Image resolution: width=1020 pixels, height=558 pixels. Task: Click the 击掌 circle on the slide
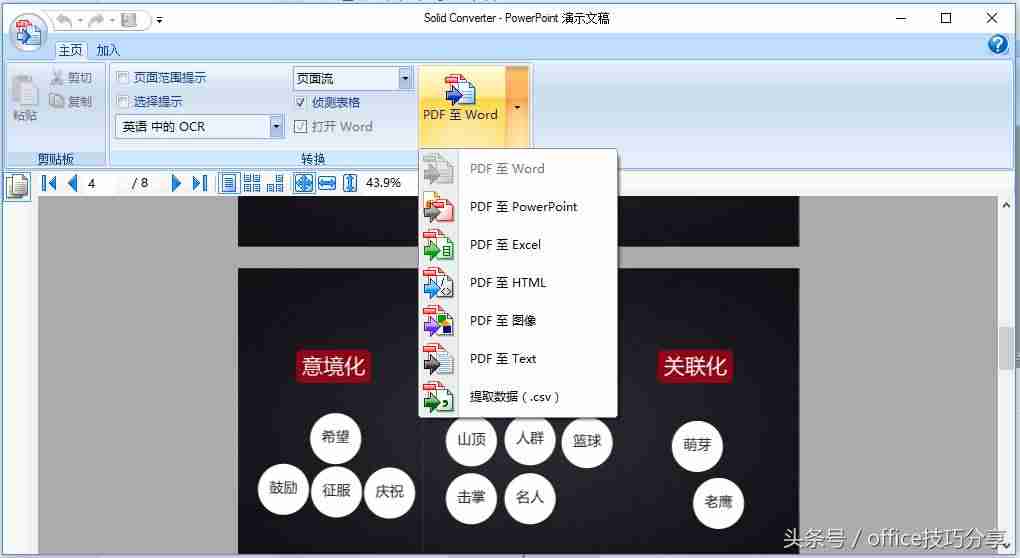[x=472, y=498]
